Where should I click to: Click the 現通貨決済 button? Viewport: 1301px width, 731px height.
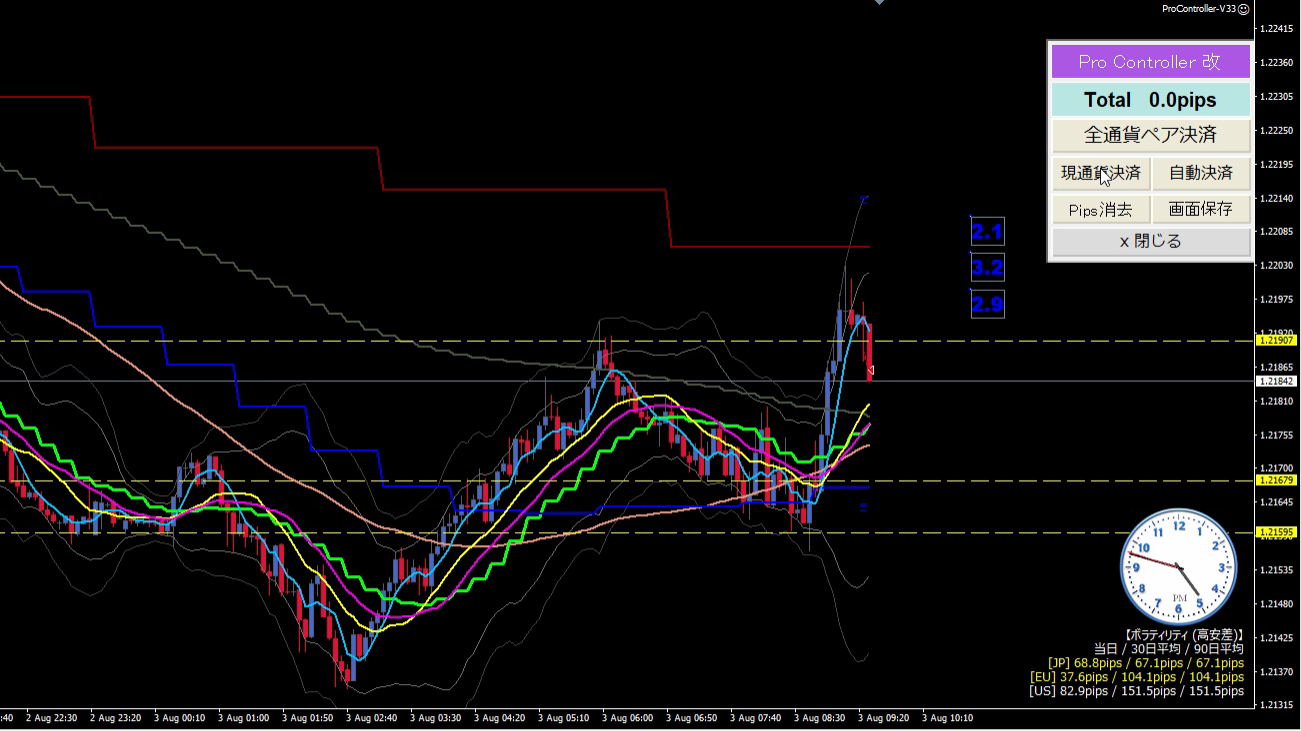(1101, 173)
